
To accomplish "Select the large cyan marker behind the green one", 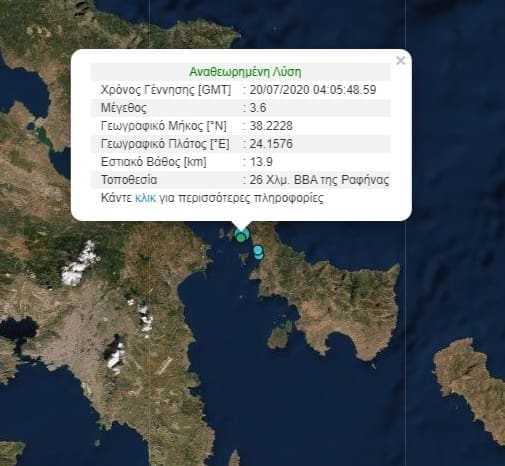I will point(244,233).
